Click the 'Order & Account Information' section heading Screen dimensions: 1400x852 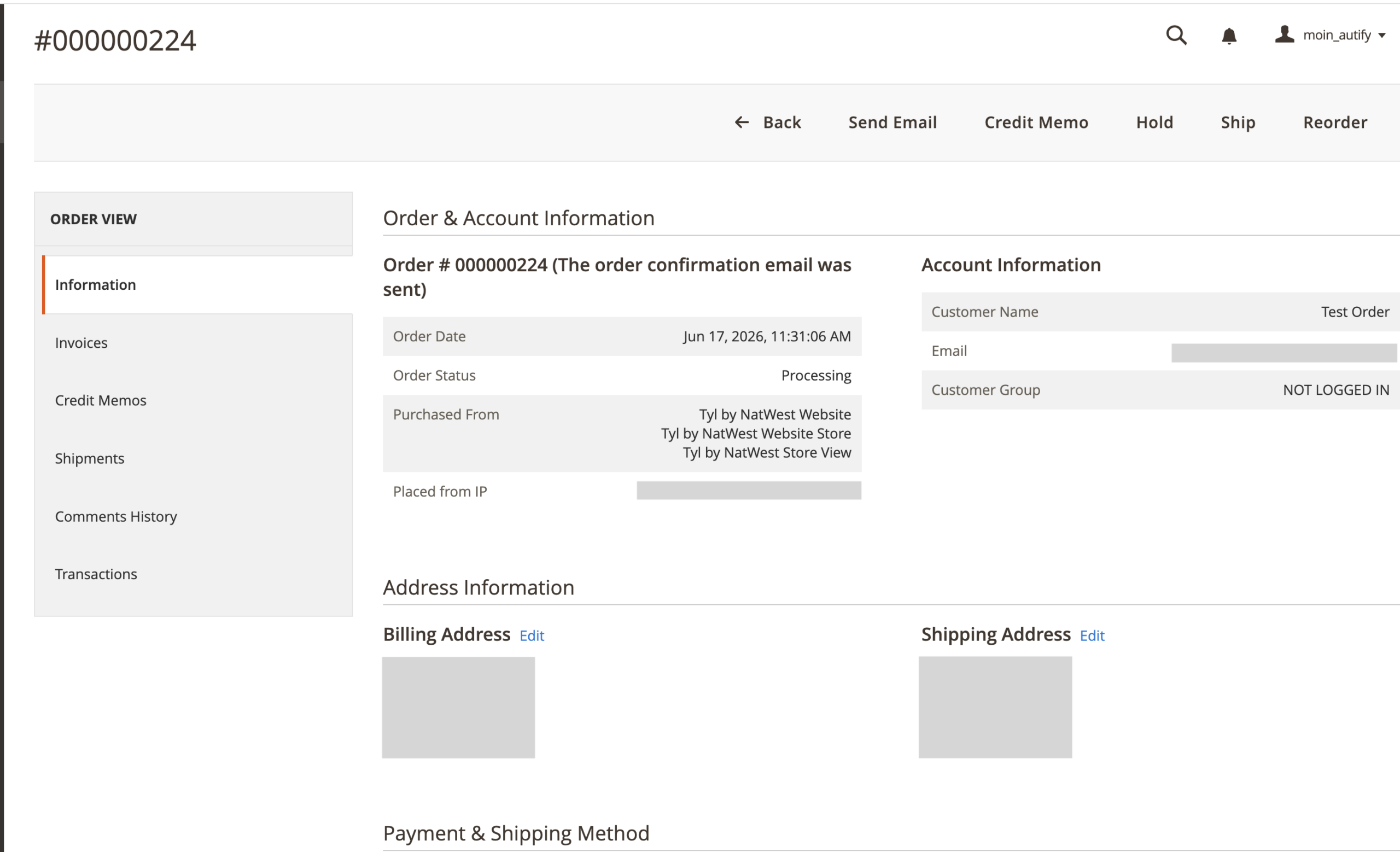(519, 218)
